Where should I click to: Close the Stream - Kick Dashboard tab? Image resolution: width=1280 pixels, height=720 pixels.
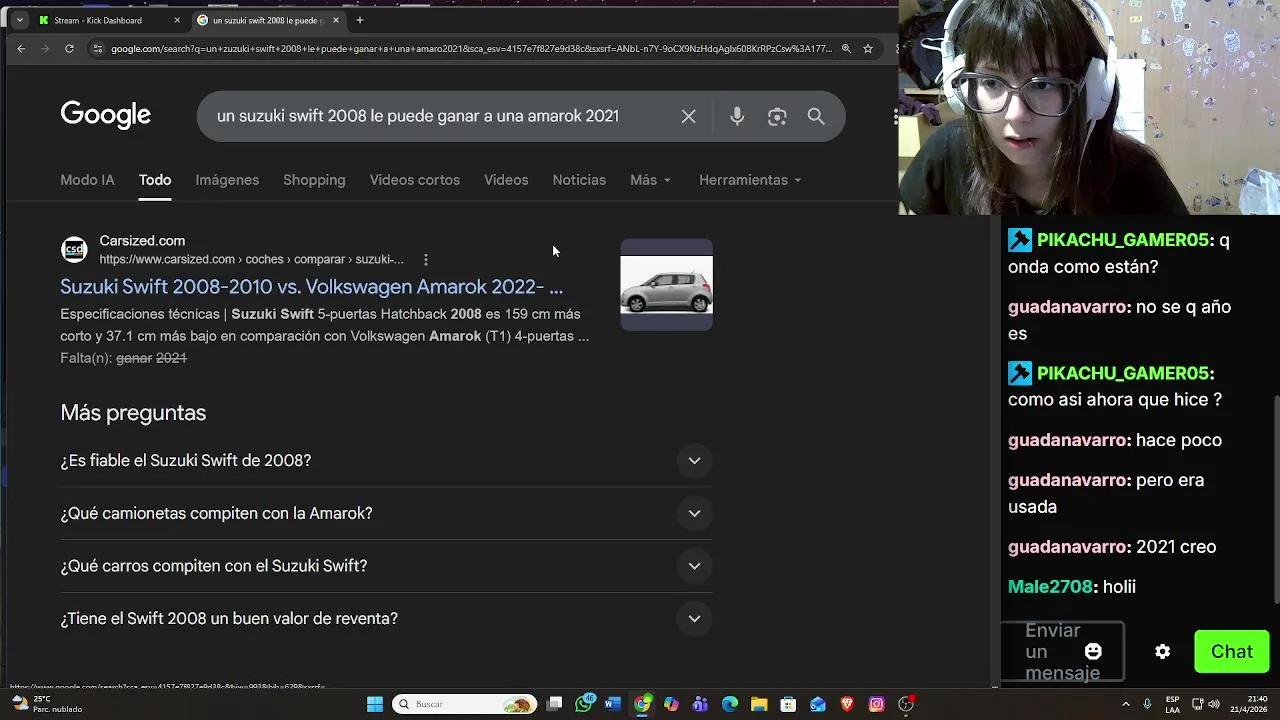(177, 20)
